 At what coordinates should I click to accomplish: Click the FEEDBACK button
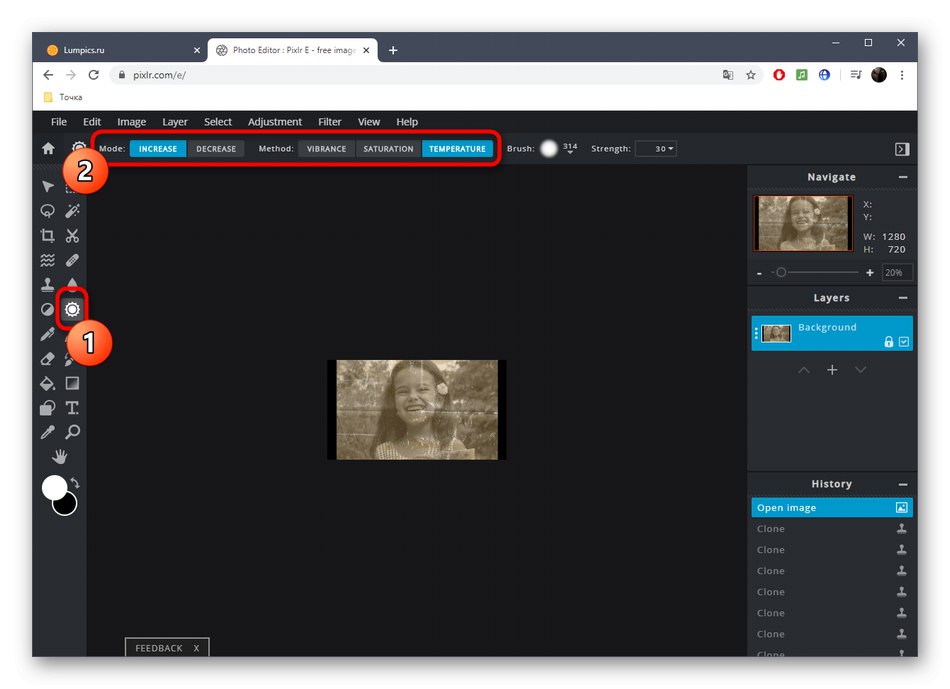click(x=159, y=648)
